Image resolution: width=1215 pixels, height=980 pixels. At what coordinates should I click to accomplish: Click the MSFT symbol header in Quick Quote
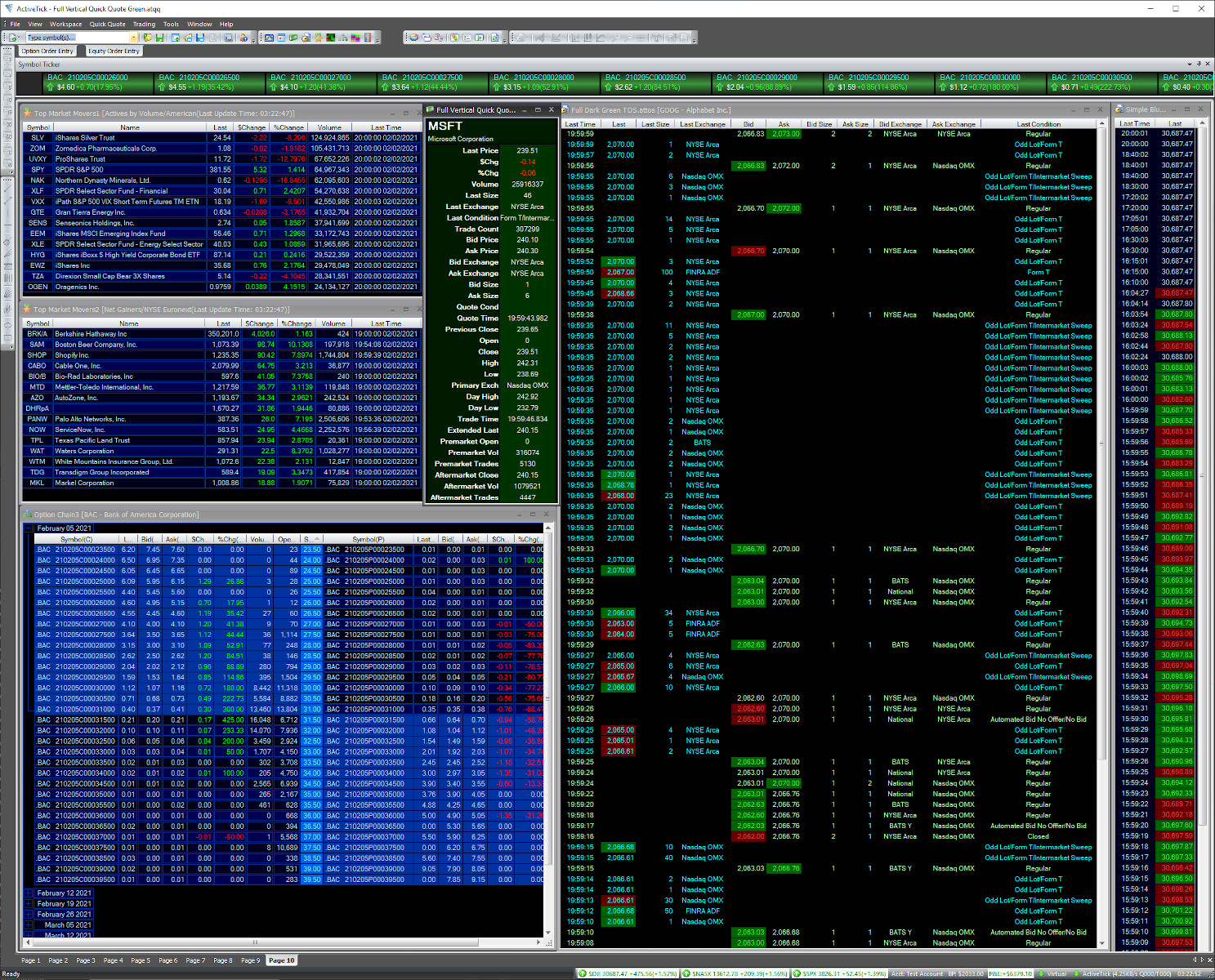[x=445, y=126]
